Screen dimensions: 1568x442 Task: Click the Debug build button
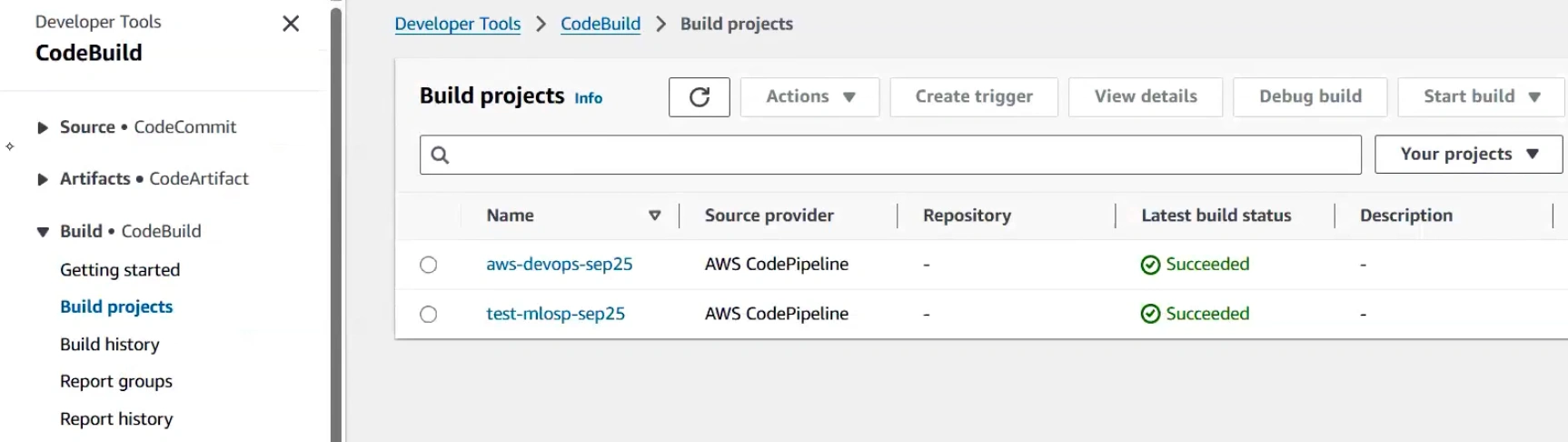(1310, 96)
